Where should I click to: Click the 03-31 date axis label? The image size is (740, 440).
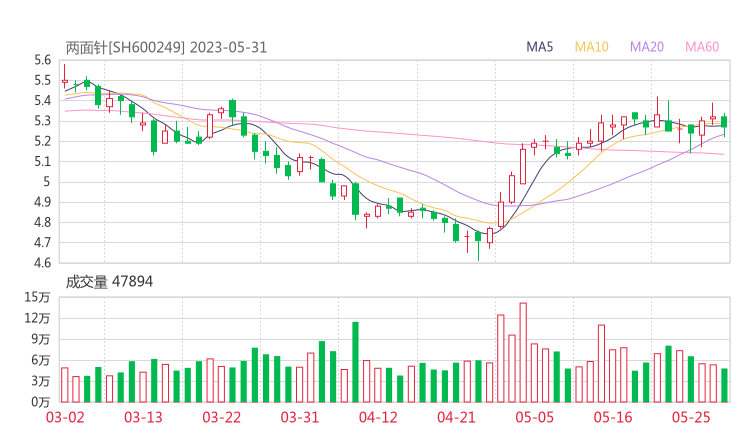click(x=300, y=417)
